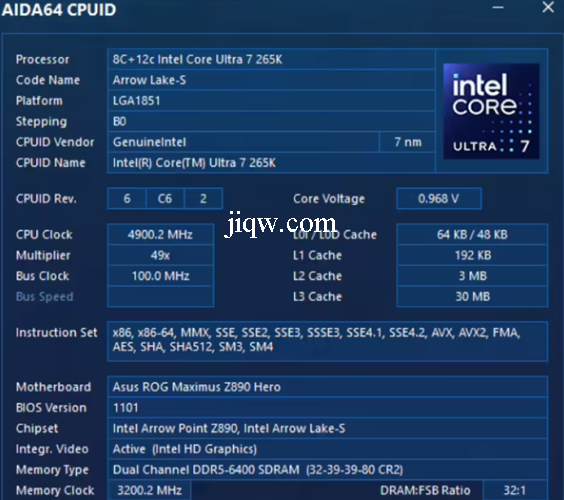Click the Chipset value 'Intel Arrow Point Z890'
This screenshot has width=564, height=500.
(328, 428)
